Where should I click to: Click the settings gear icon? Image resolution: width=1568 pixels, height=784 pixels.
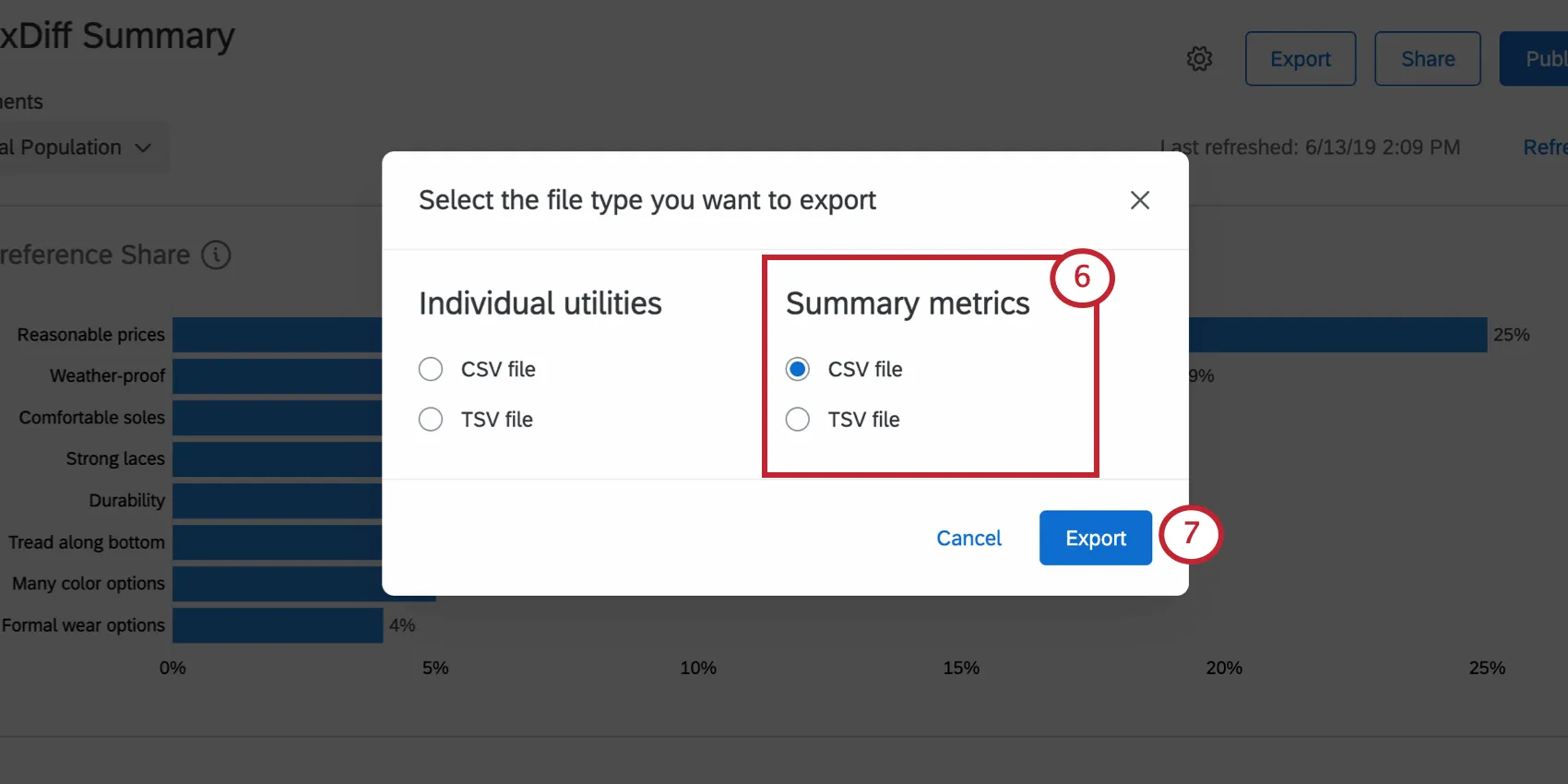1199,59
